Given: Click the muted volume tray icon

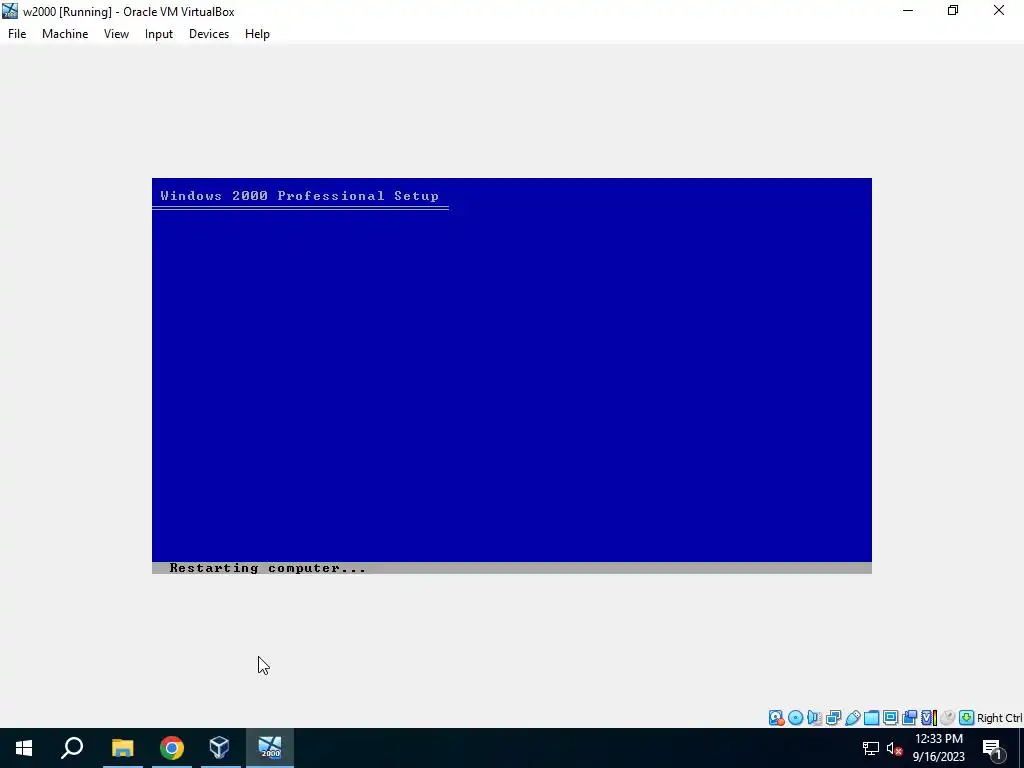Looking at the screenshot, I should pyautogui.click(x=894, y=748).
